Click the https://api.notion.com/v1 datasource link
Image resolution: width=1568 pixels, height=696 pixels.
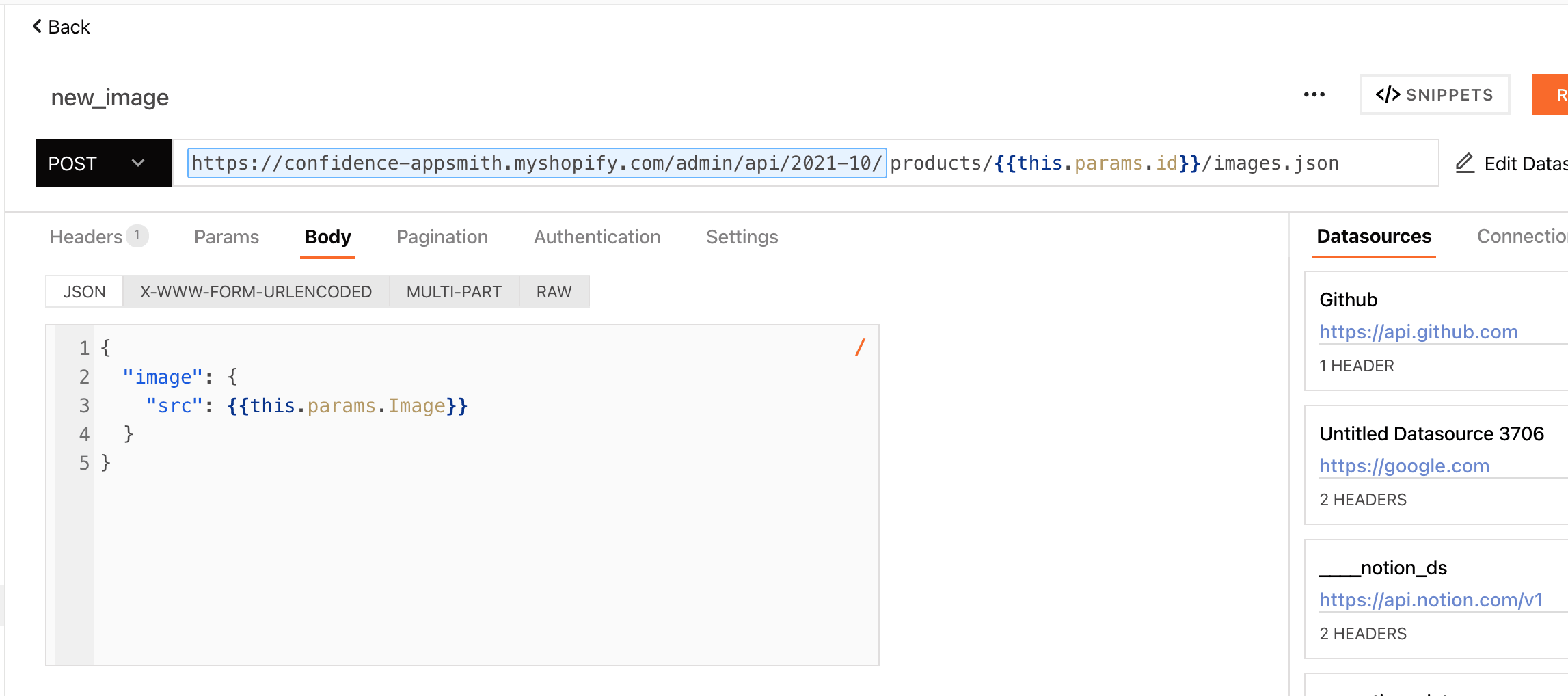click(x=1431, y=600)
